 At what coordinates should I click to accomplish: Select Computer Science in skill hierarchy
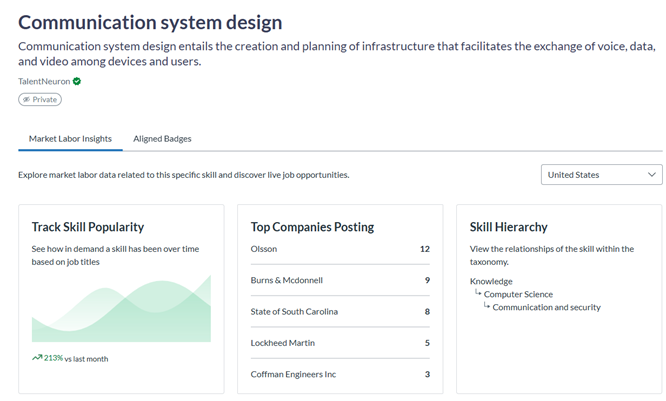click(518, 294)
